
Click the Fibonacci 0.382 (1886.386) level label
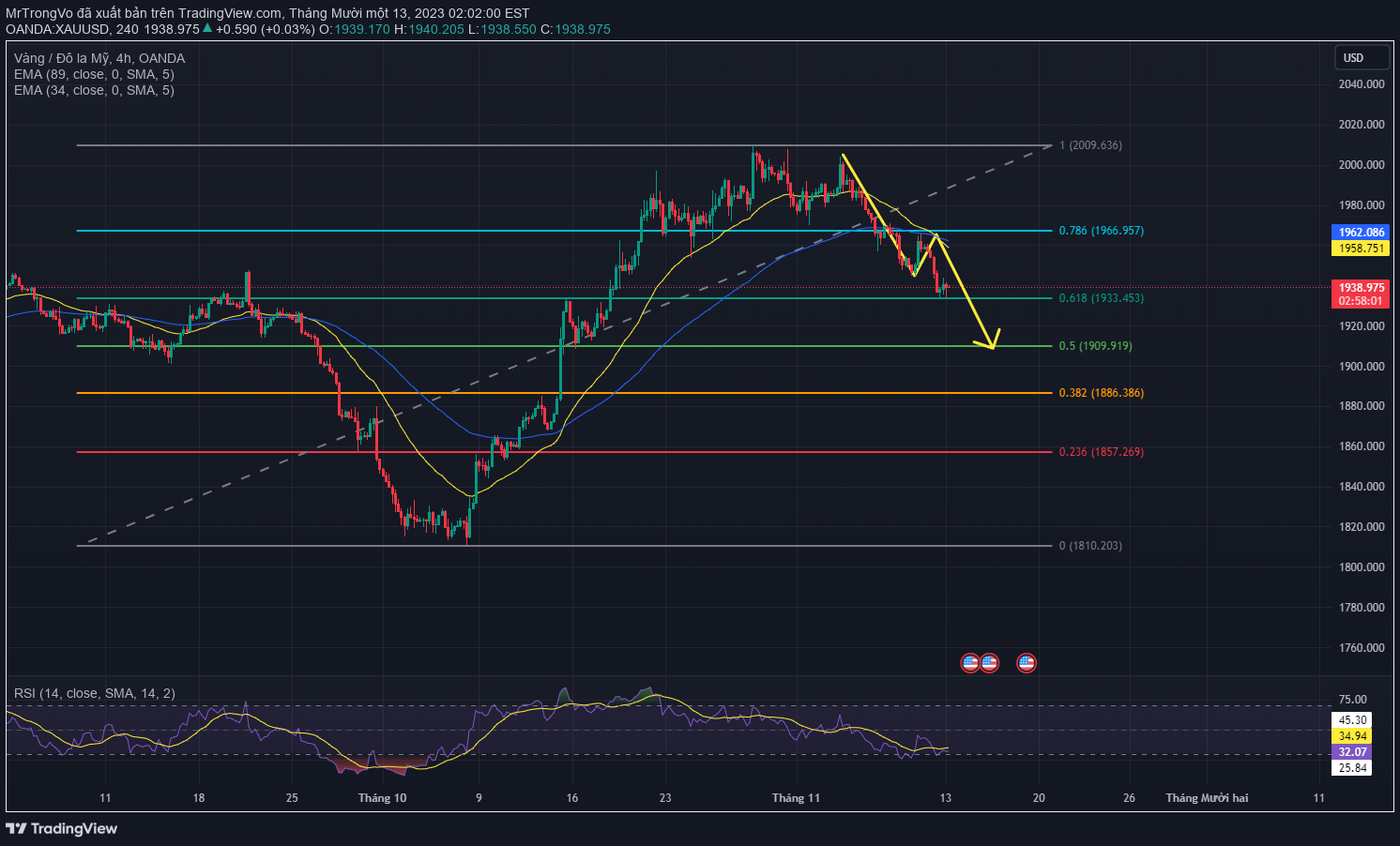click(1102, 393)
